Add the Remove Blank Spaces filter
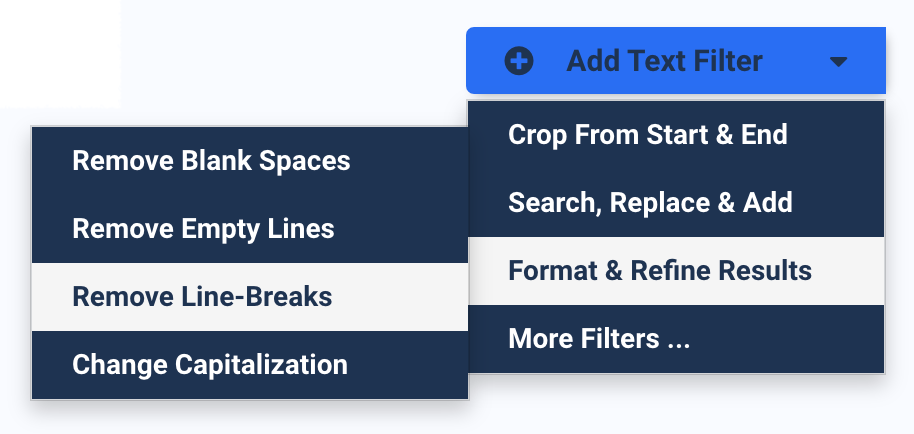 211,160
